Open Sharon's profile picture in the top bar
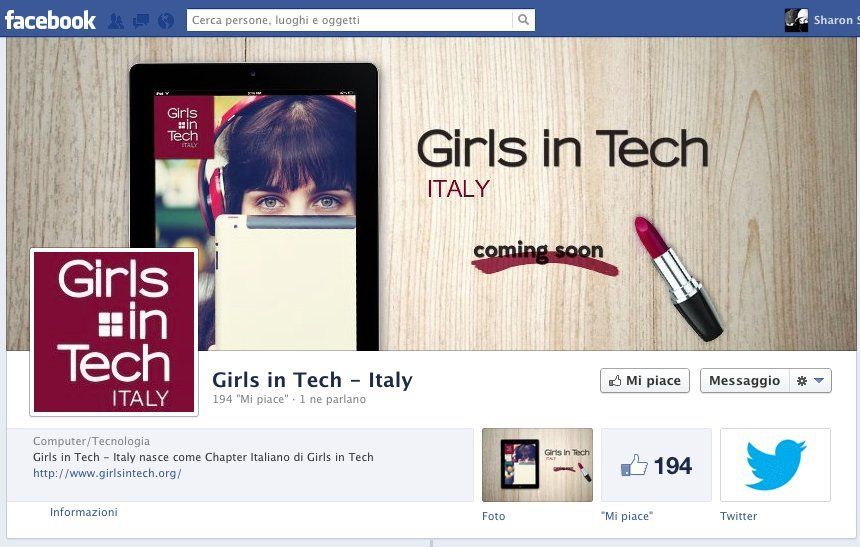The image size is (860, 547). [796, 20]
